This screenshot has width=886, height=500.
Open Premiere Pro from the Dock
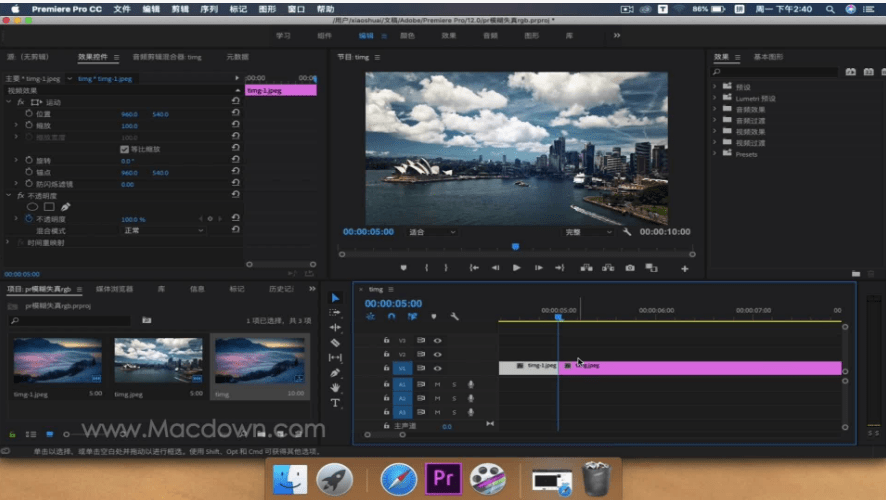tap(442, 479)
